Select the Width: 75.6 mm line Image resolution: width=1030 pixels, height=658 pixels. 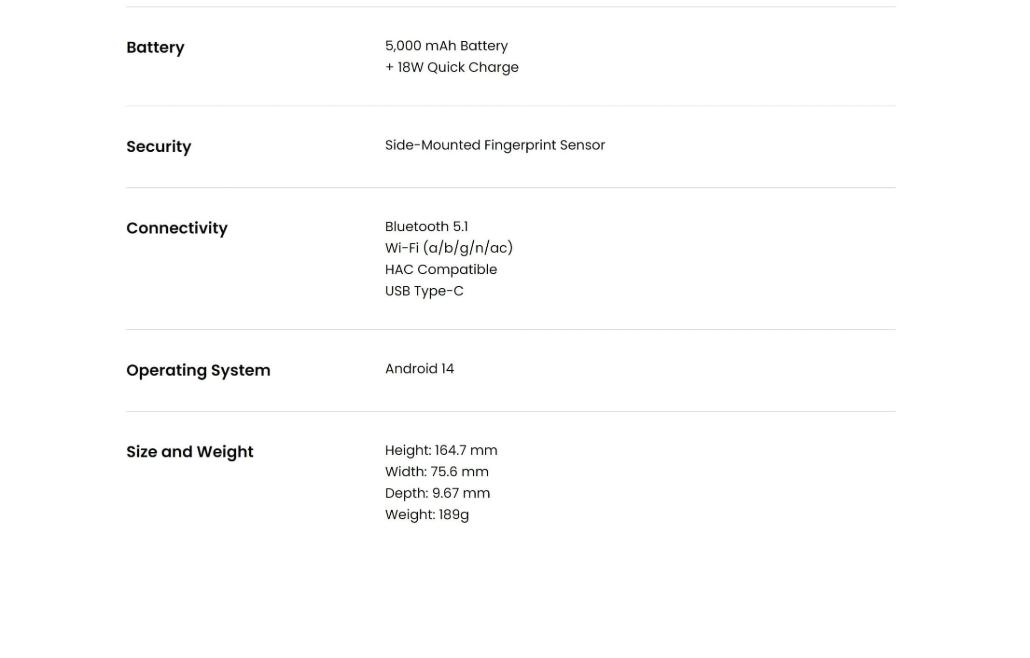pos(437,472)
